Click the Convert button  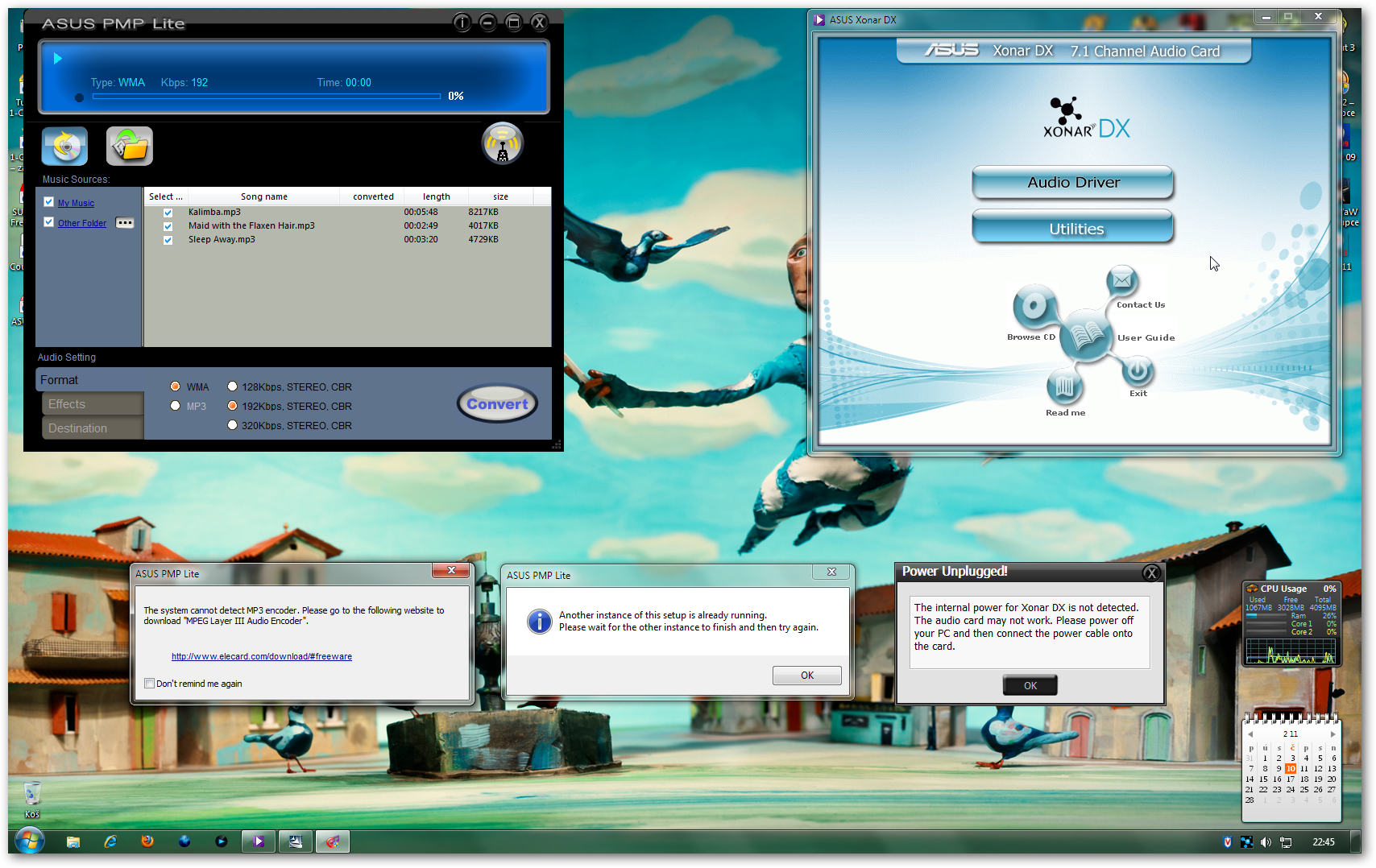(497, 404)
